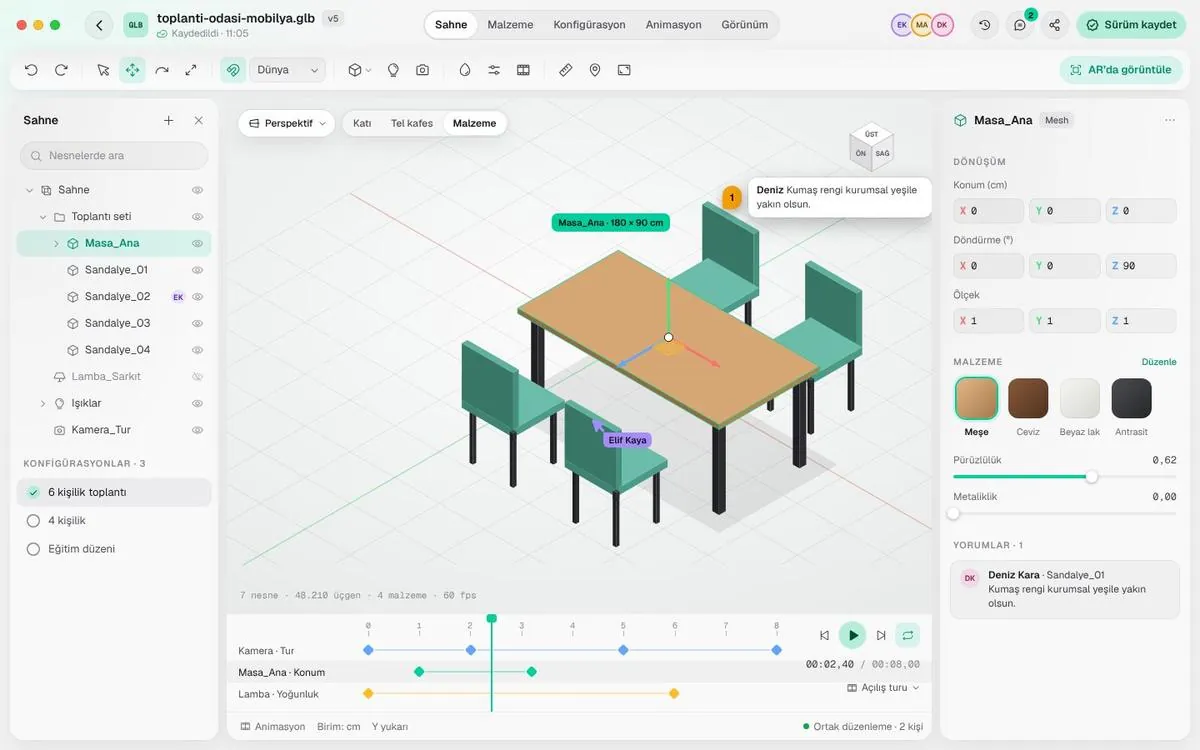This screenshot has width=1200, height=750.
Task: Show hidden Lamba_Sarkıt with eye icon
Action: coord(198,376)
